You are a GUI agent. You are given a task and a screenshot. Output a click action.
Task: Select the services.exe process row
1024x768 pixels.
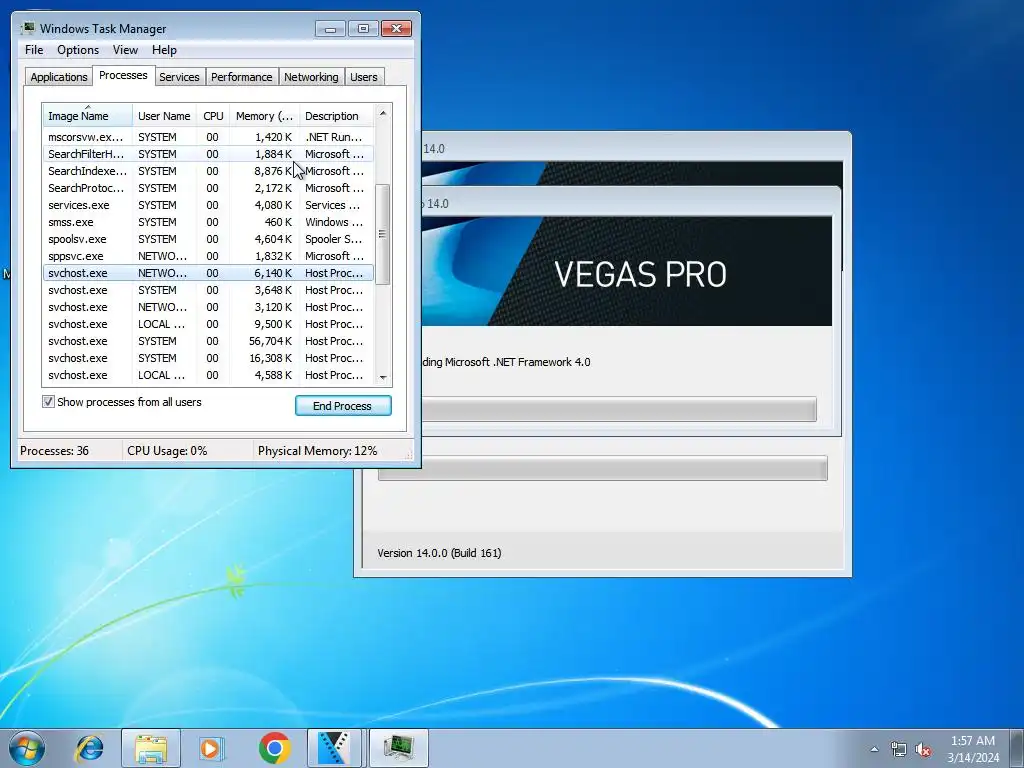(x=208, y=205)
